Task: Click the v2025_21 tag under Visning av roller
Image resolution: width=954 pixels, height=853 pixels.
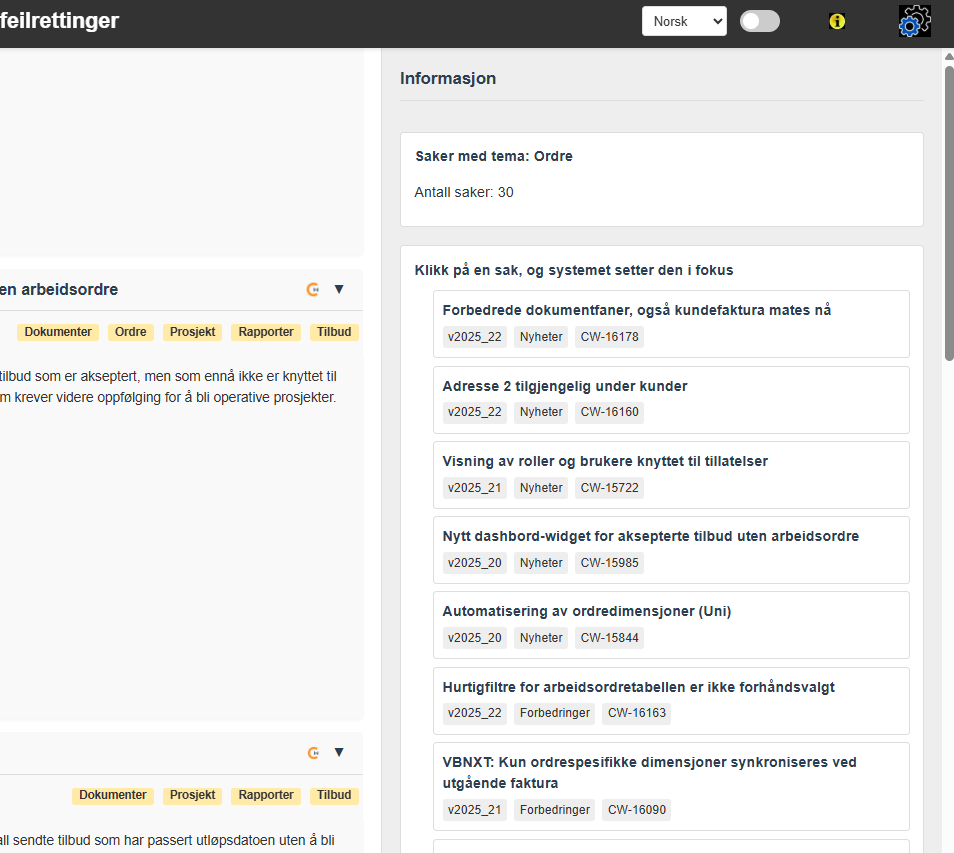Action: [475, 488]
